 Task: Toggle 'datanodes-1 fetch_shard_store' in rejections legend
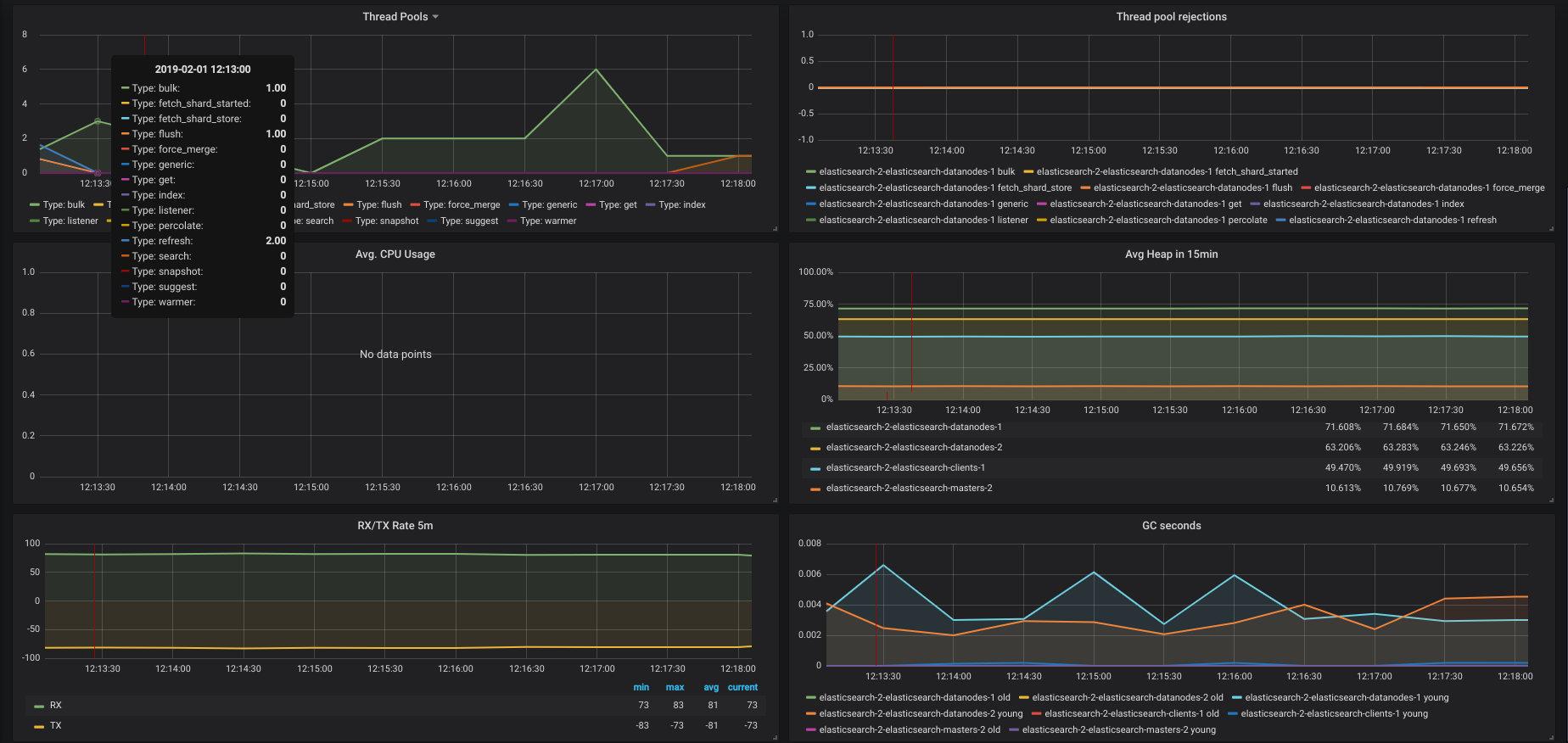coord(945,187)
